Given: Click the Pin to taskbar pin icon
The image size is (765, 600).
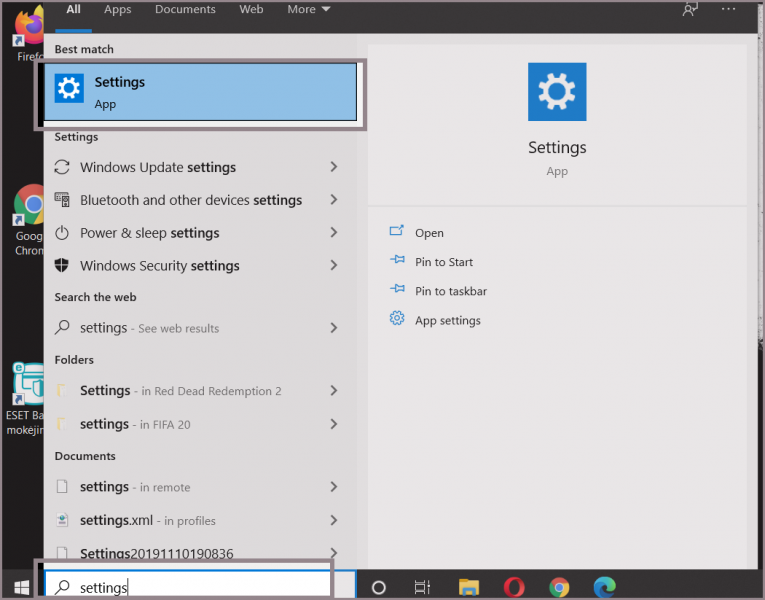Looking at the screenshot, I should (x=397, y=289).
